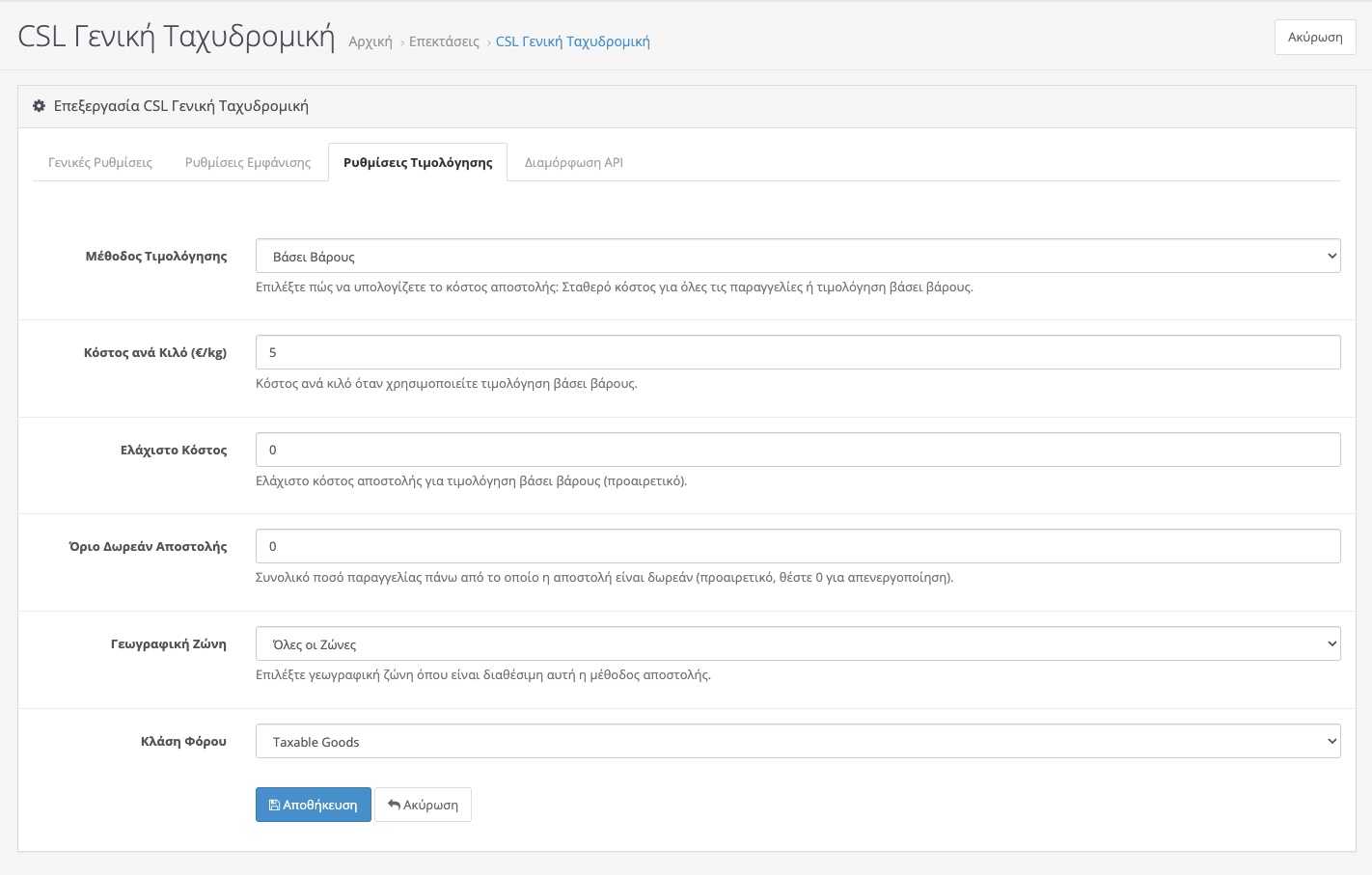Open the Επεκτάσεις breadcrumb link
Image resolution: width=1372 pixels, height=875 pixels.
pyautogui.click(x=444, y=41)
